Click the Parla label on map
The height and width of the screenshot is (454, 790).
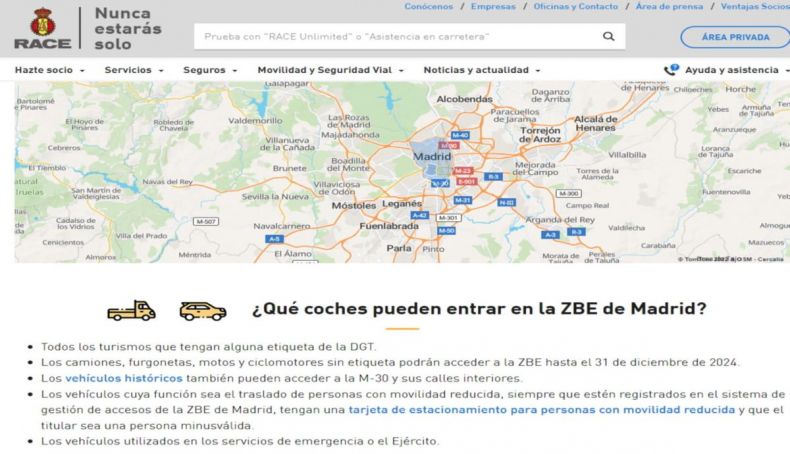[399, 248]
